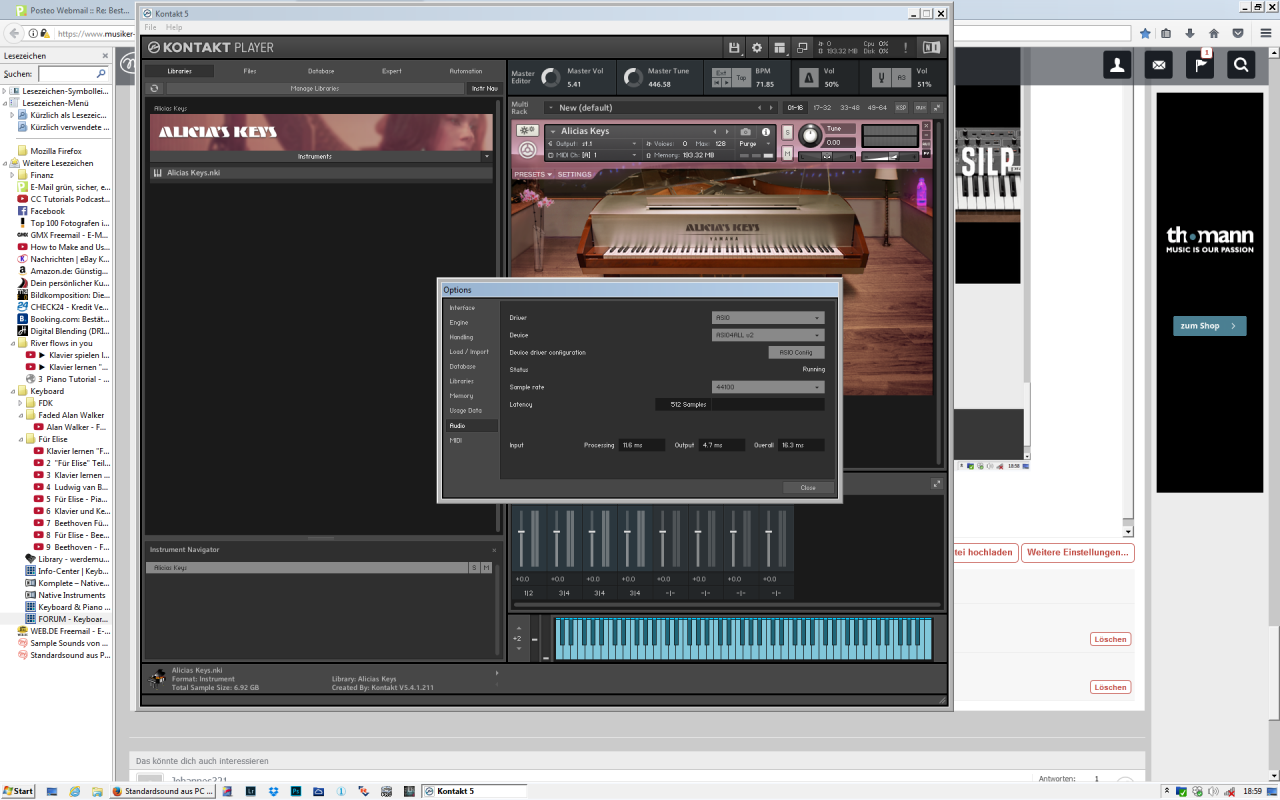
Task: Click the metronome icon
Action: click(810, 77)
